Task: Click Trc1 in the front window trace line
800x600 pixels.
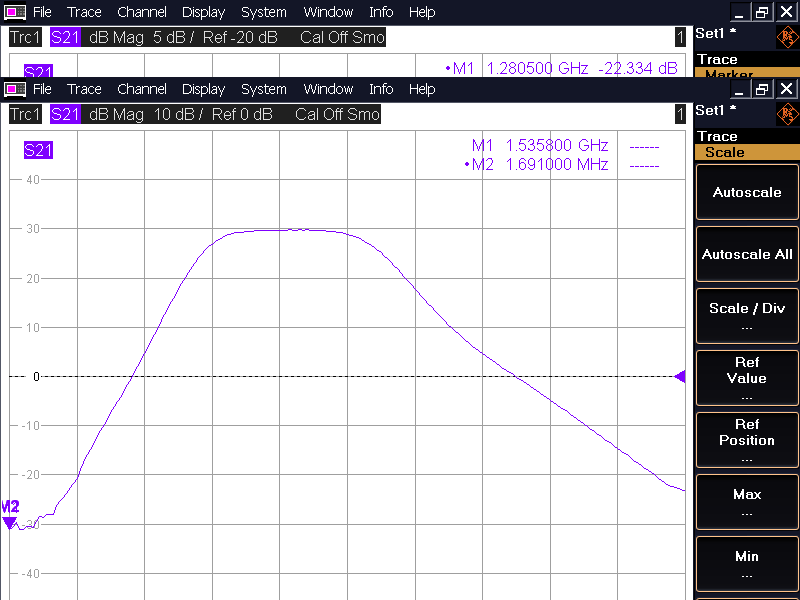Action: (x=26, y=114)
